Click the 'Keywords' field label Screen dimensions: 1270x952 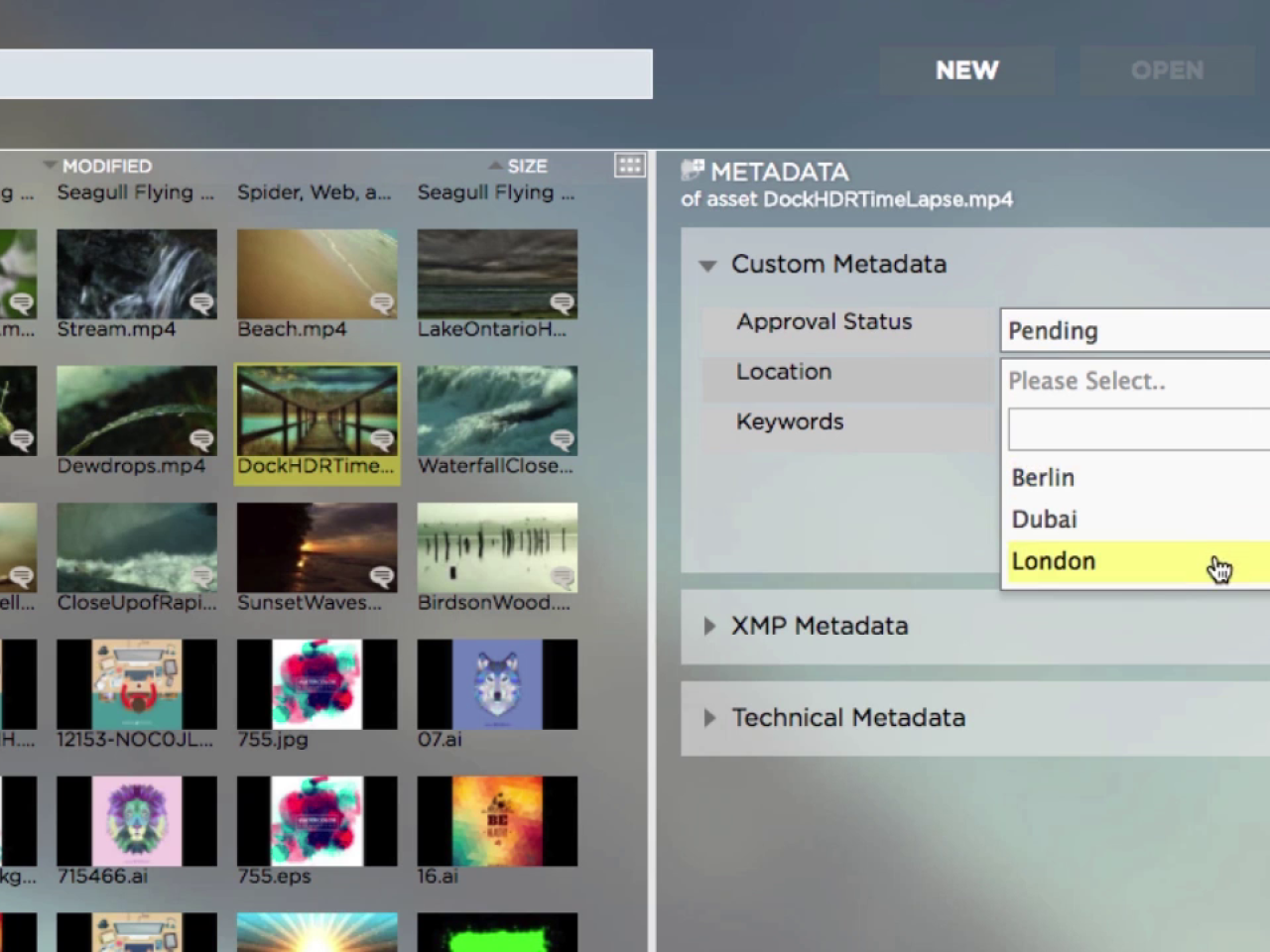click(x=790, y=421)
